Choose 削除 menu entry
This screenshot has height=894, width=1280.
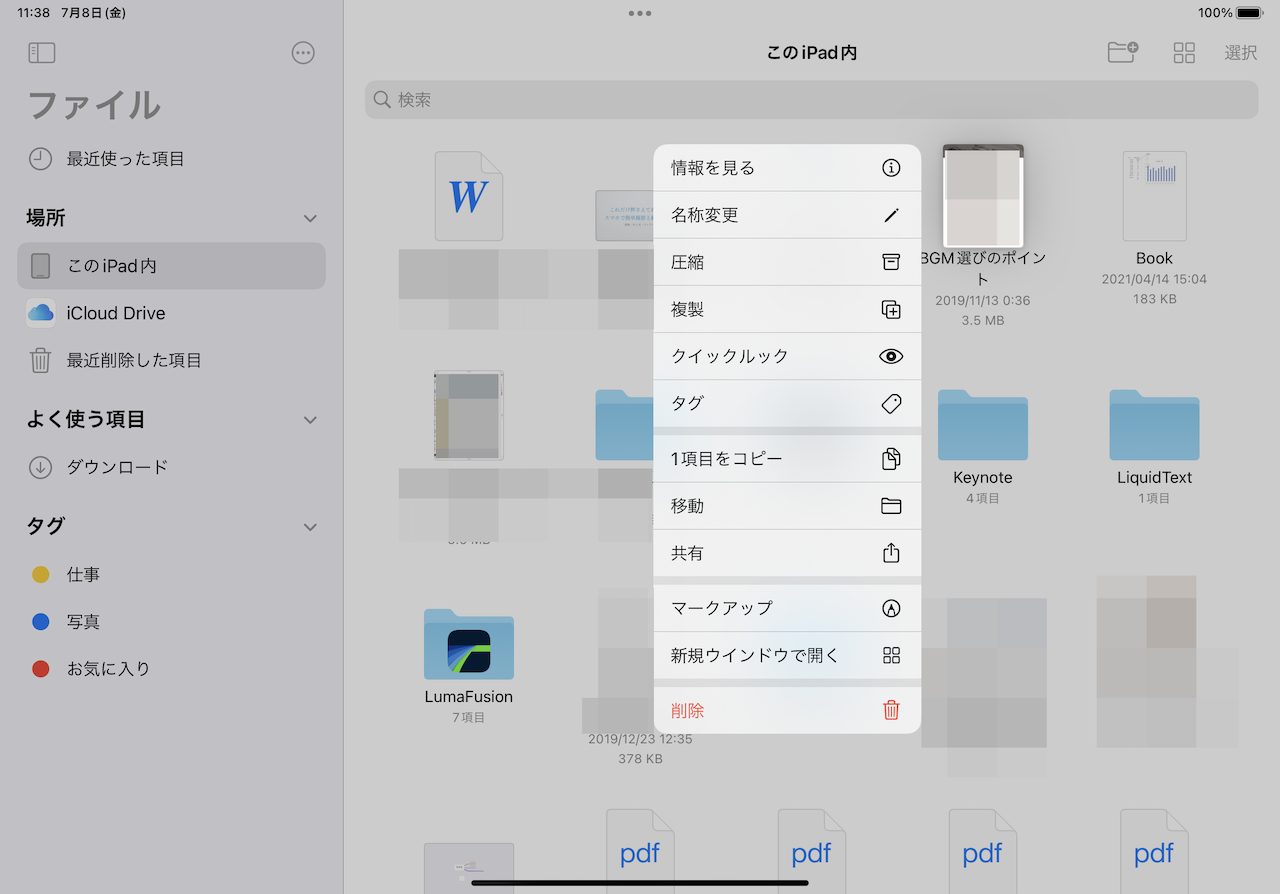(787, 710)
